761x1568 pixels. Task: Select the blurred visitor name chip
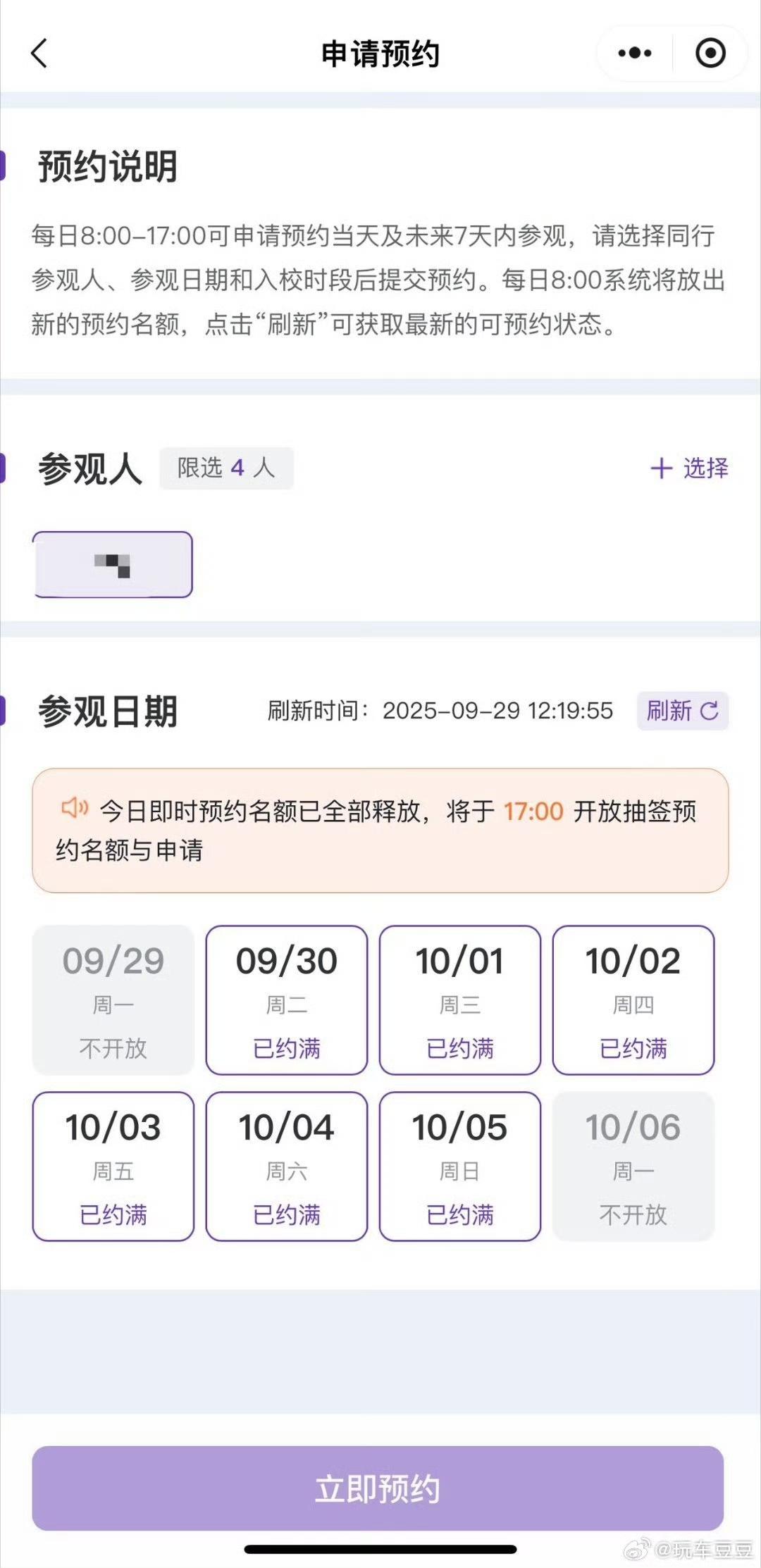pos(113,565)
